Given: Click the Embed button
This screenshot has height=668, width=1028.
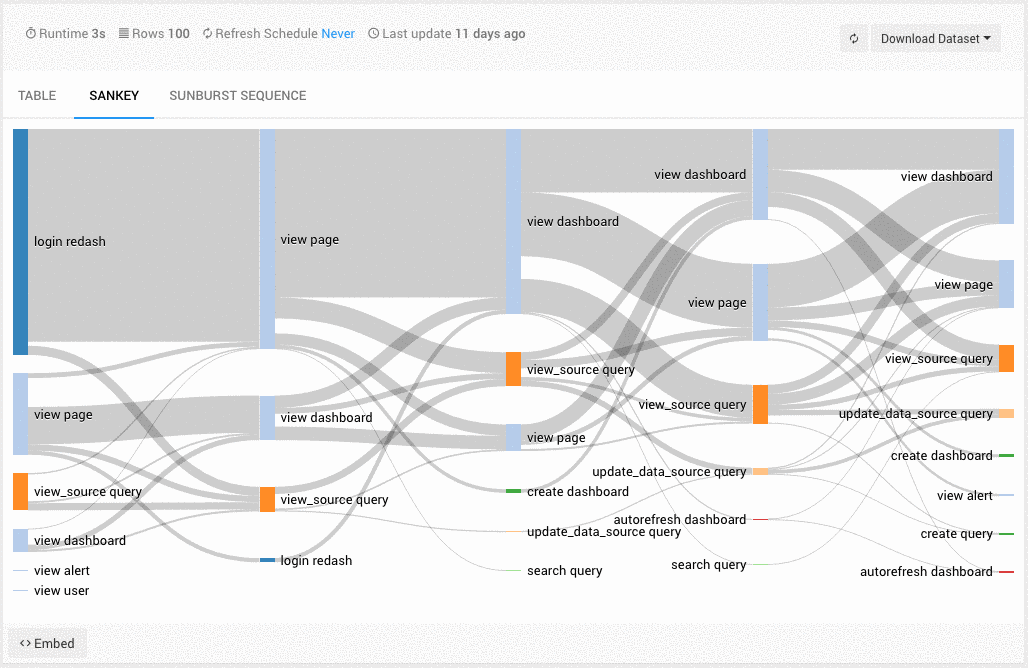Looking at the screenshot, I should [x=48, y=643].
